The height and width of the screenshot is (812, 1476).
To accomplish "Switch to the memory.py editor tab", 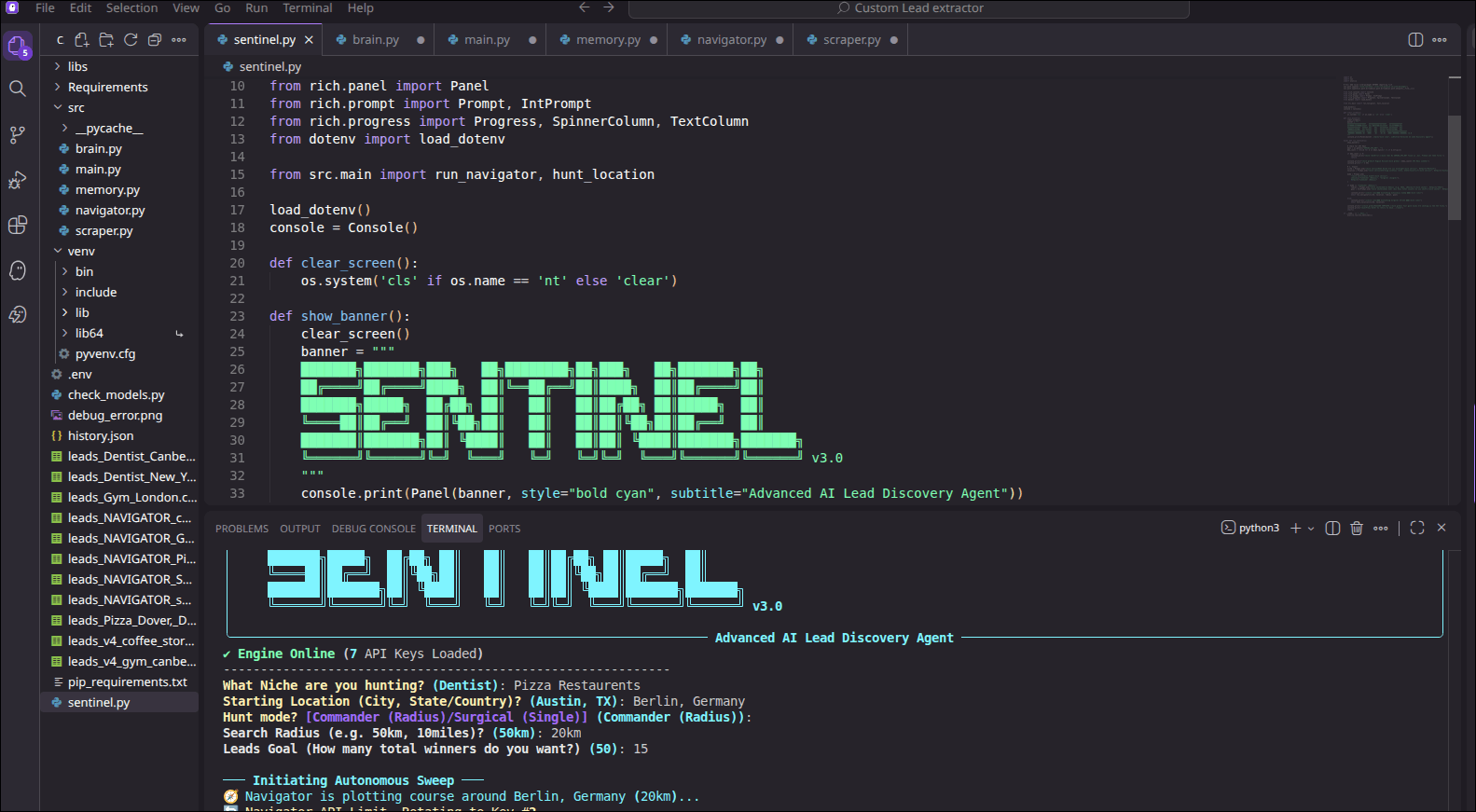I will pos(608,40).
